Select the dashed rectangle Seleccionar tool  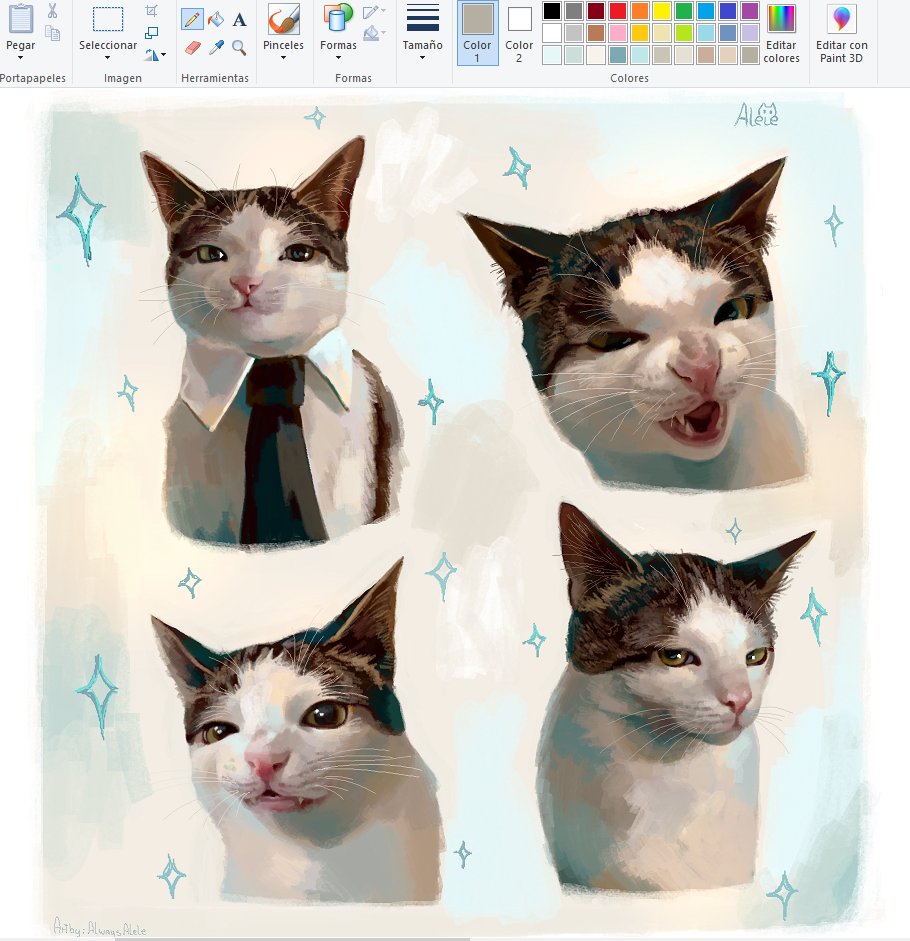[x=108, y=19]
